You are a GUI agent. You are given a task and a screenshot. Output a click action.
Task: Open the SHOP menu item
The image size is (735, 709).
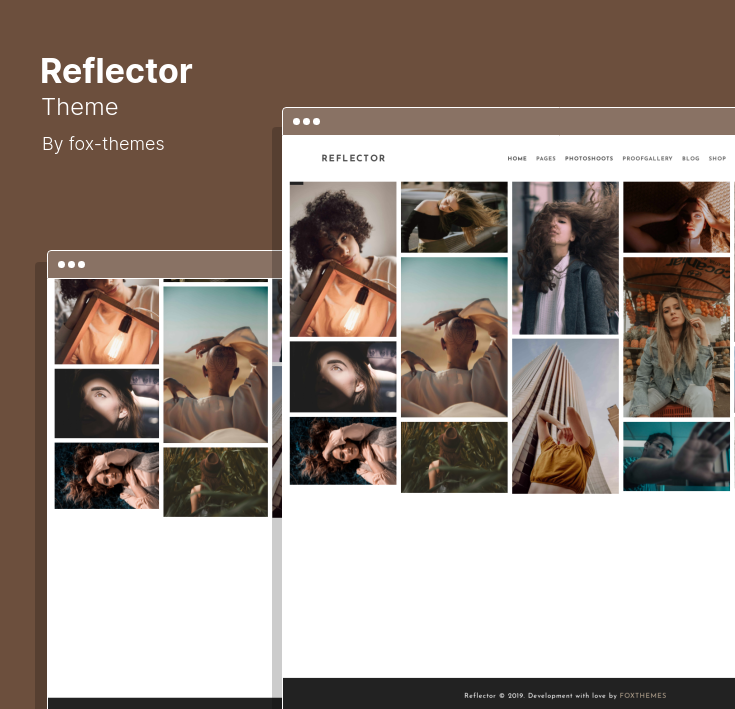(717, 158)
